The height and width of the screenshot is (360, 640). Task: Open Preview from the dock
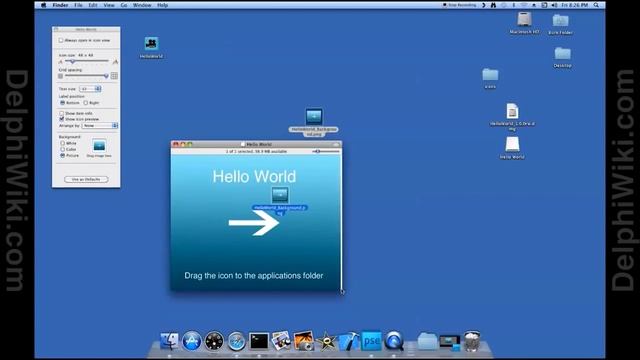(281, 341)
